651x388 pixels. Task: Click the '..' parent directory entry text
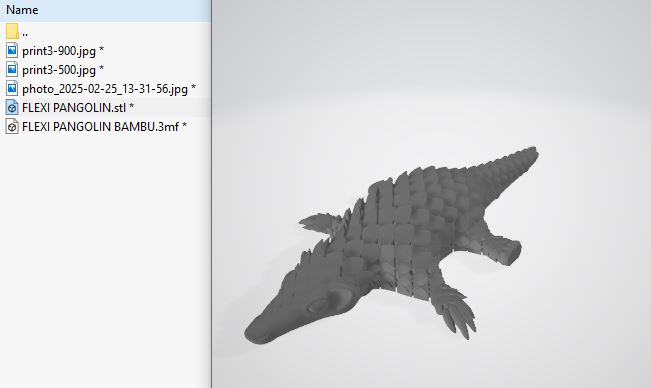point(25,33)
